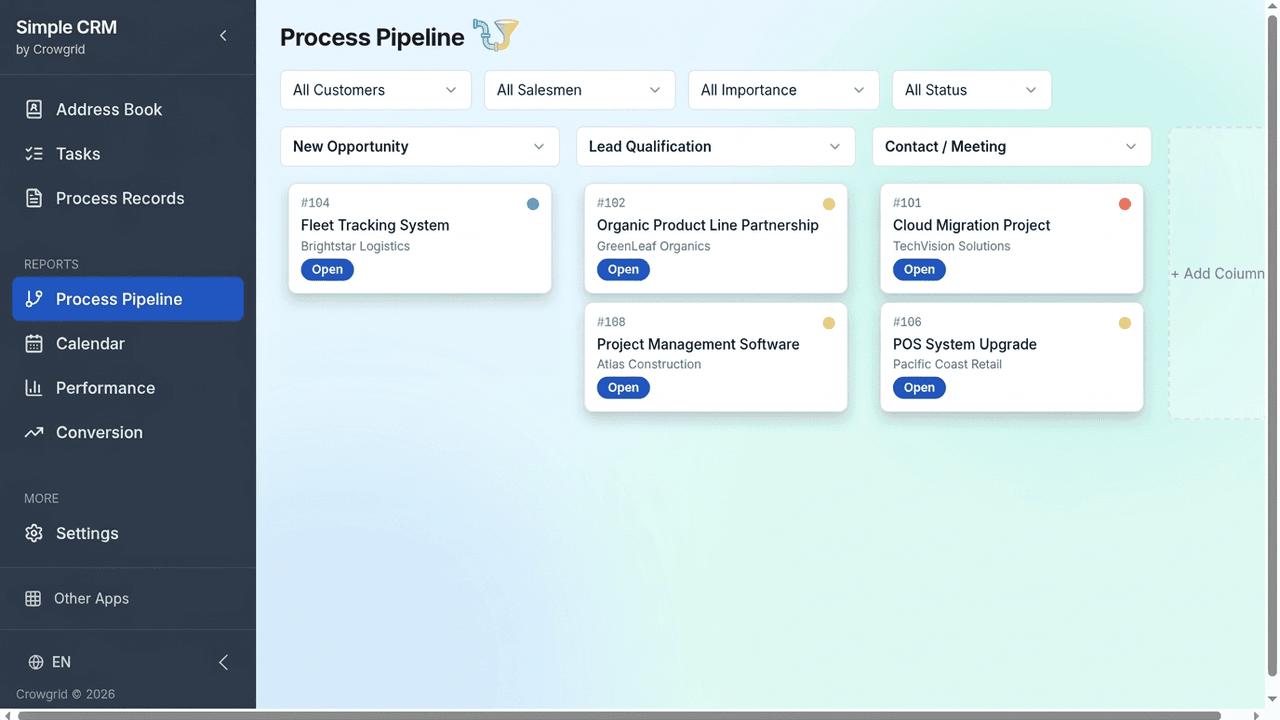The height and width of the screenshot is (720, 1280).
Task: Collapse sidebar using top chevron
Action: (223, 36)
